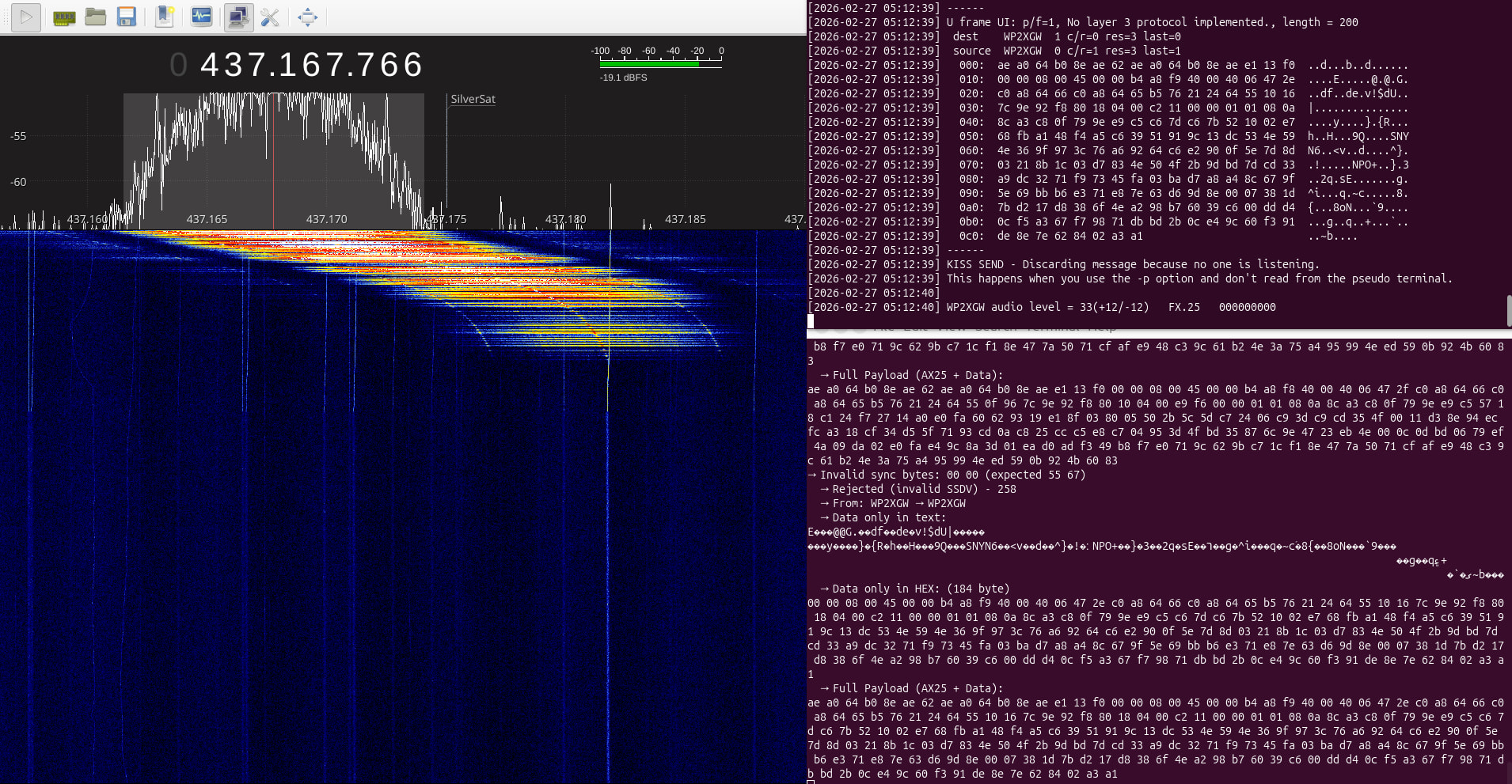Open the I/O devices configuration icon
Image resolution: width=1512 pixels, height=784 pixels.
[64, 17]
